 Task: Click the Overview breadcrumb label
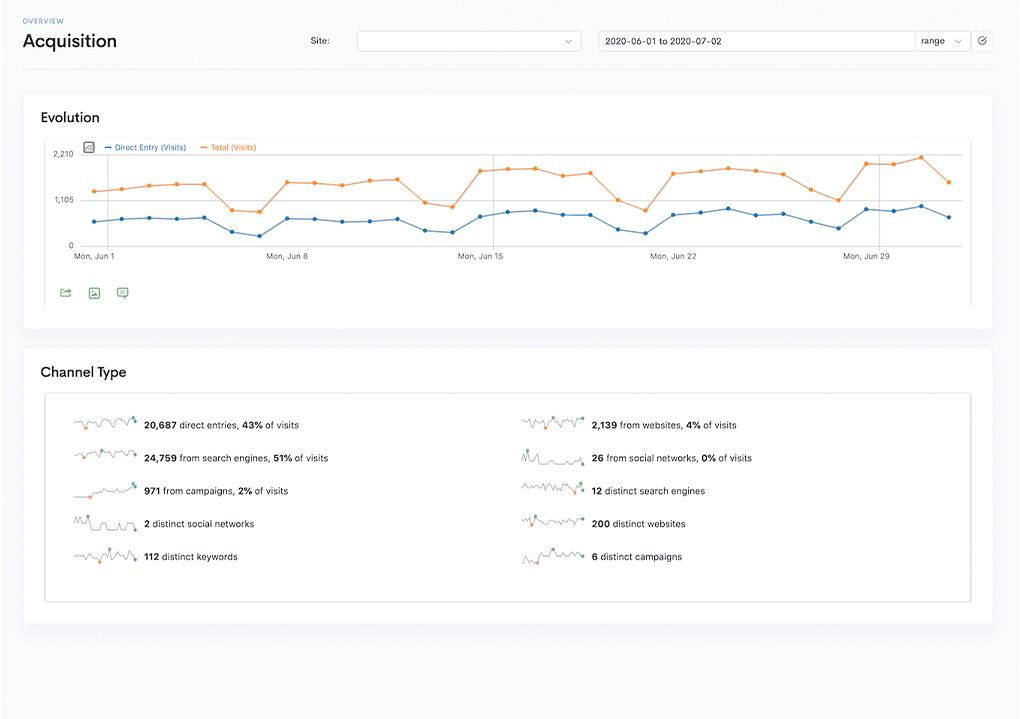coord(43,21)
